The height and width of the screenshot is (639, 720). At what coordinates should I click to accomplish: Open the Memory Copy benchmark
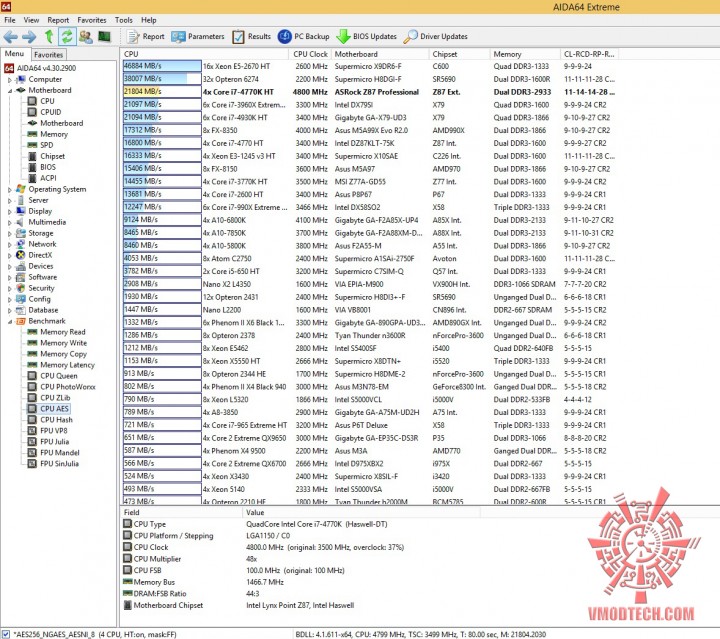point(57,354)
